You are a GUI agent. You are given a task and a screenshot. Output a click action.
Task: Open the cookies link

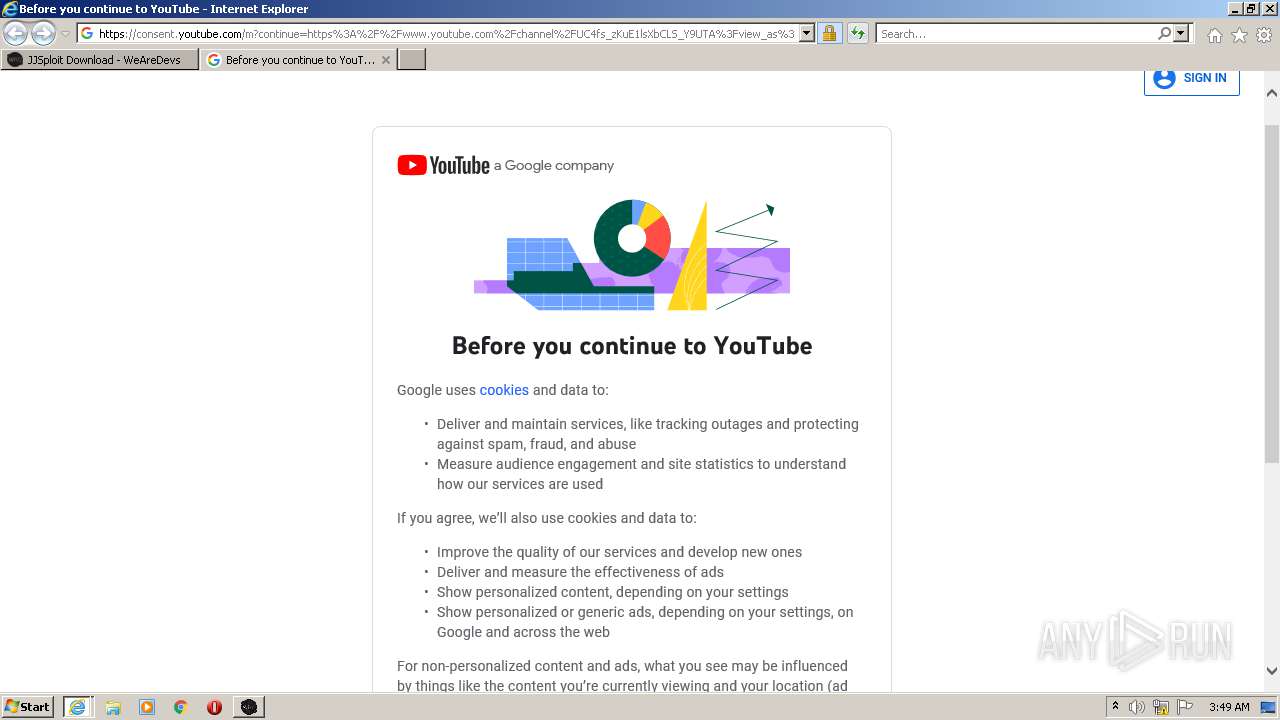pyautogui.click(x=504, y=390)
